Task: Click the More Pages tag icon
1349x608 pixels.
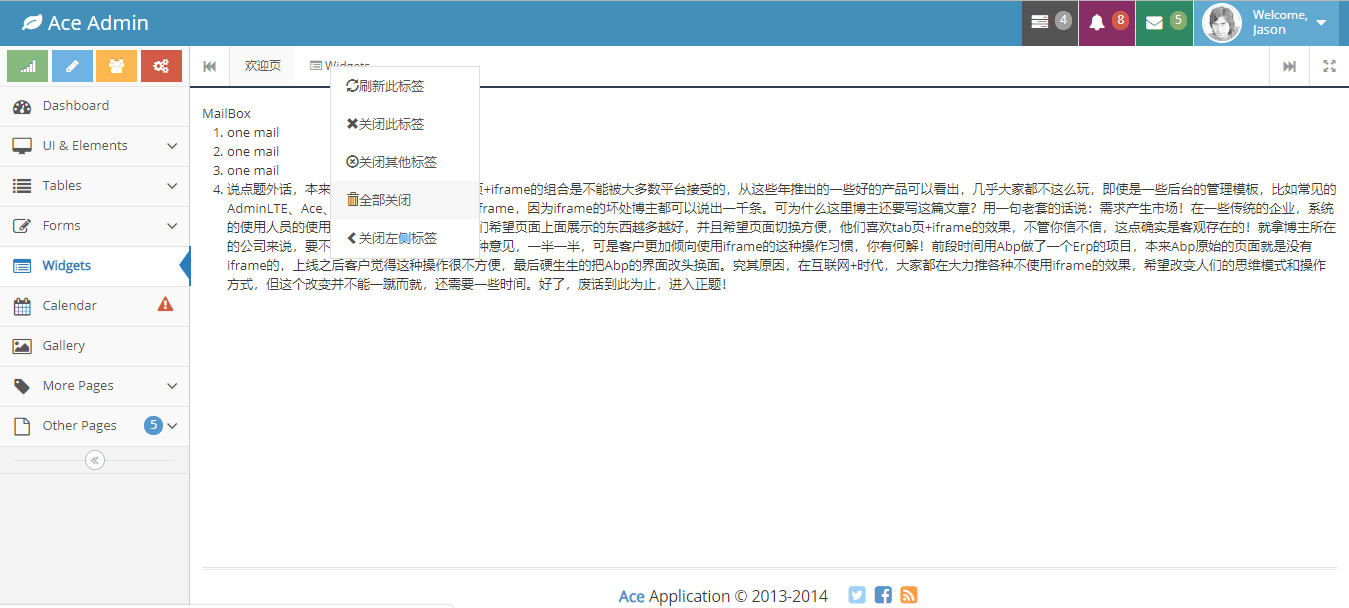Action: pos(22,386)
